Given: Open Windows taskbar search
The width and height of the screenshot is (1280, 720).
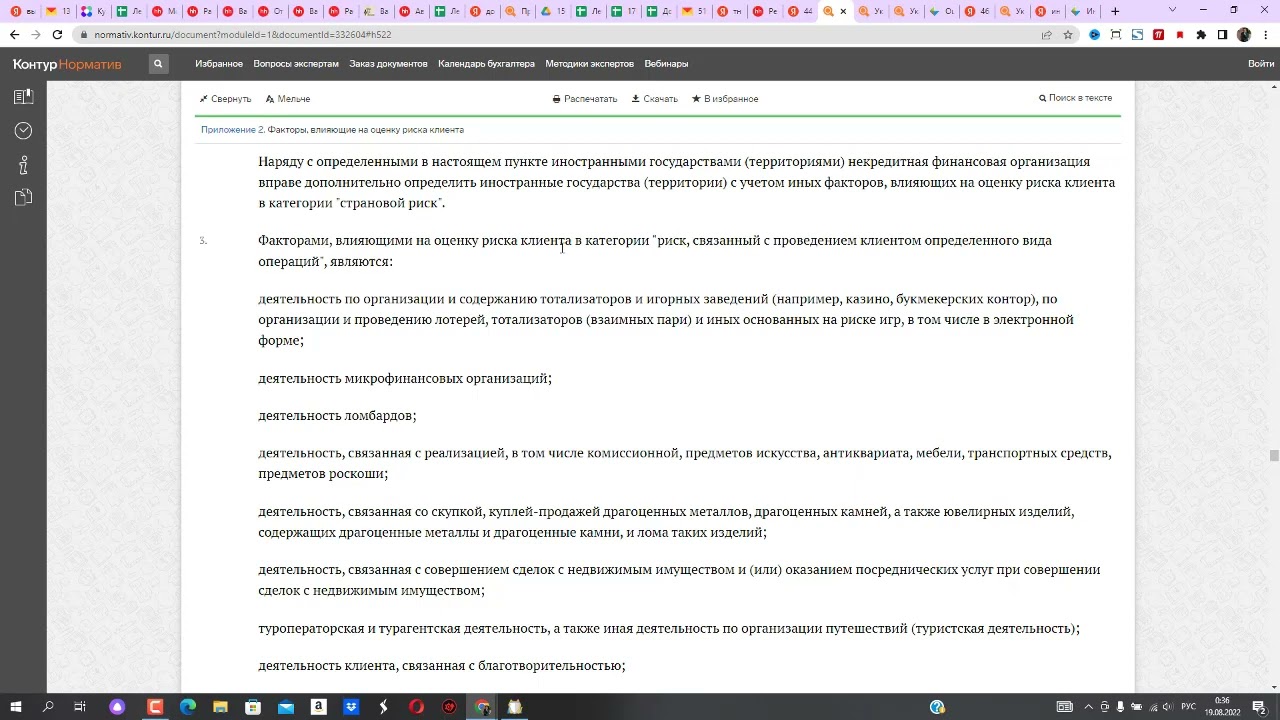Looking at the screenshot, I should (x=48, y=707).
